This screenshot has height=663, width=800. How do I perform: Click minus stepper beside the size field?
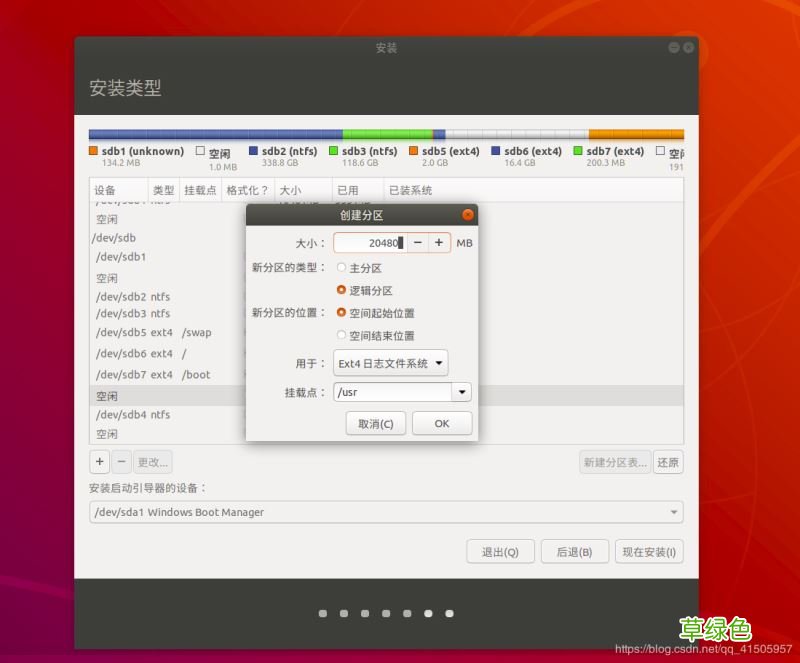tap(417, 242)
